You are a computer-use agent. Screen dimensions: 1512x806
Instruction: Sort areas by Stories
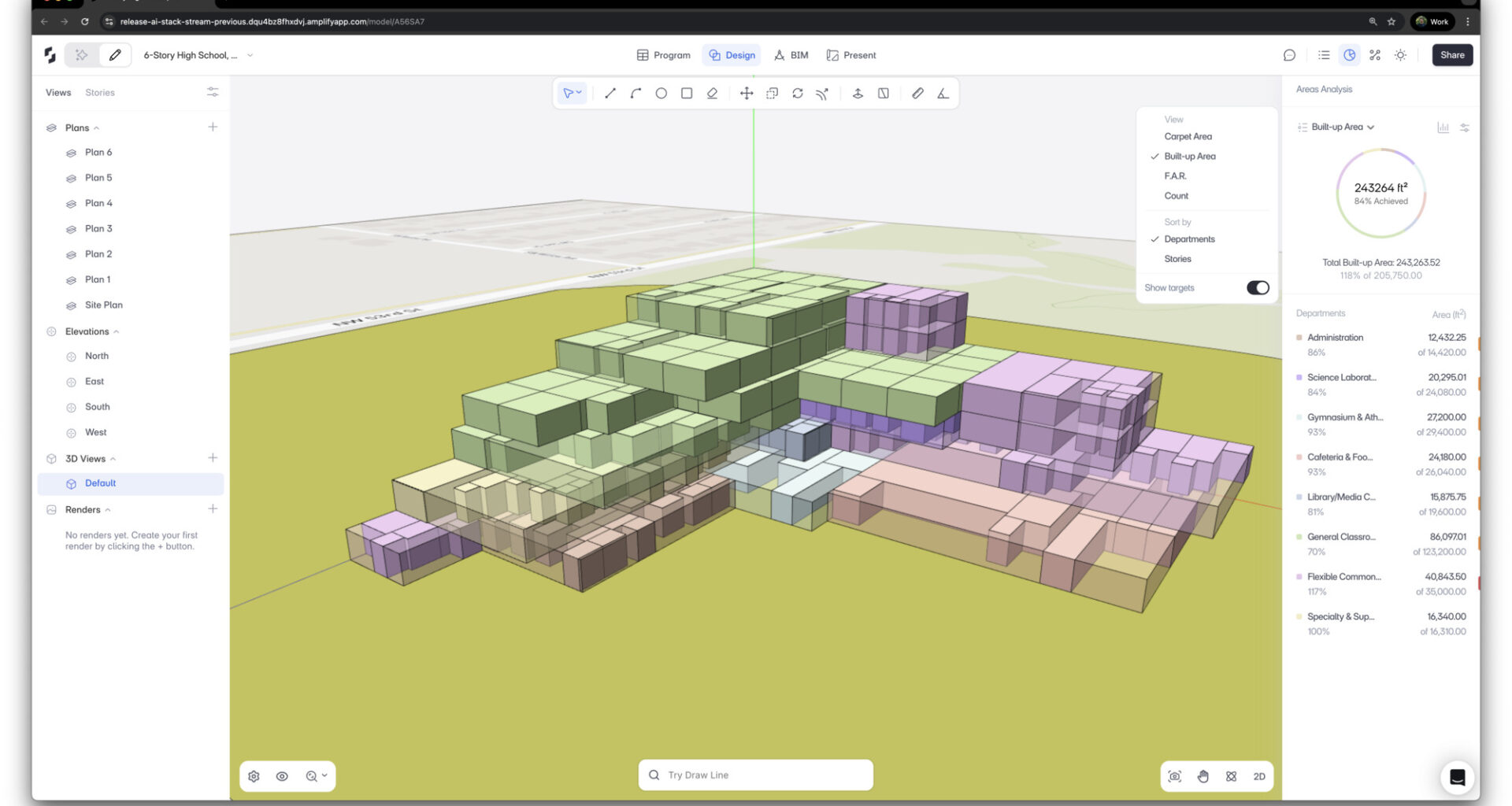pos(1177,259)
